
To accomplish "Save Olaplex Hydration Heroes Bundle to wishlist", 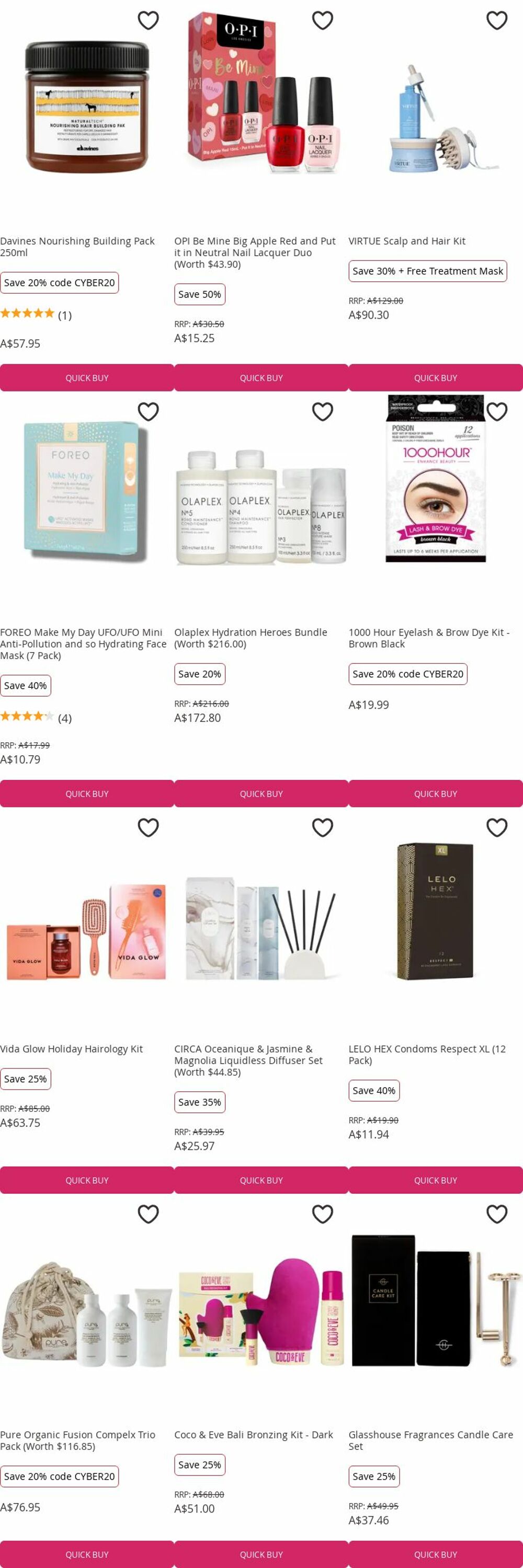I will point(323,412).
